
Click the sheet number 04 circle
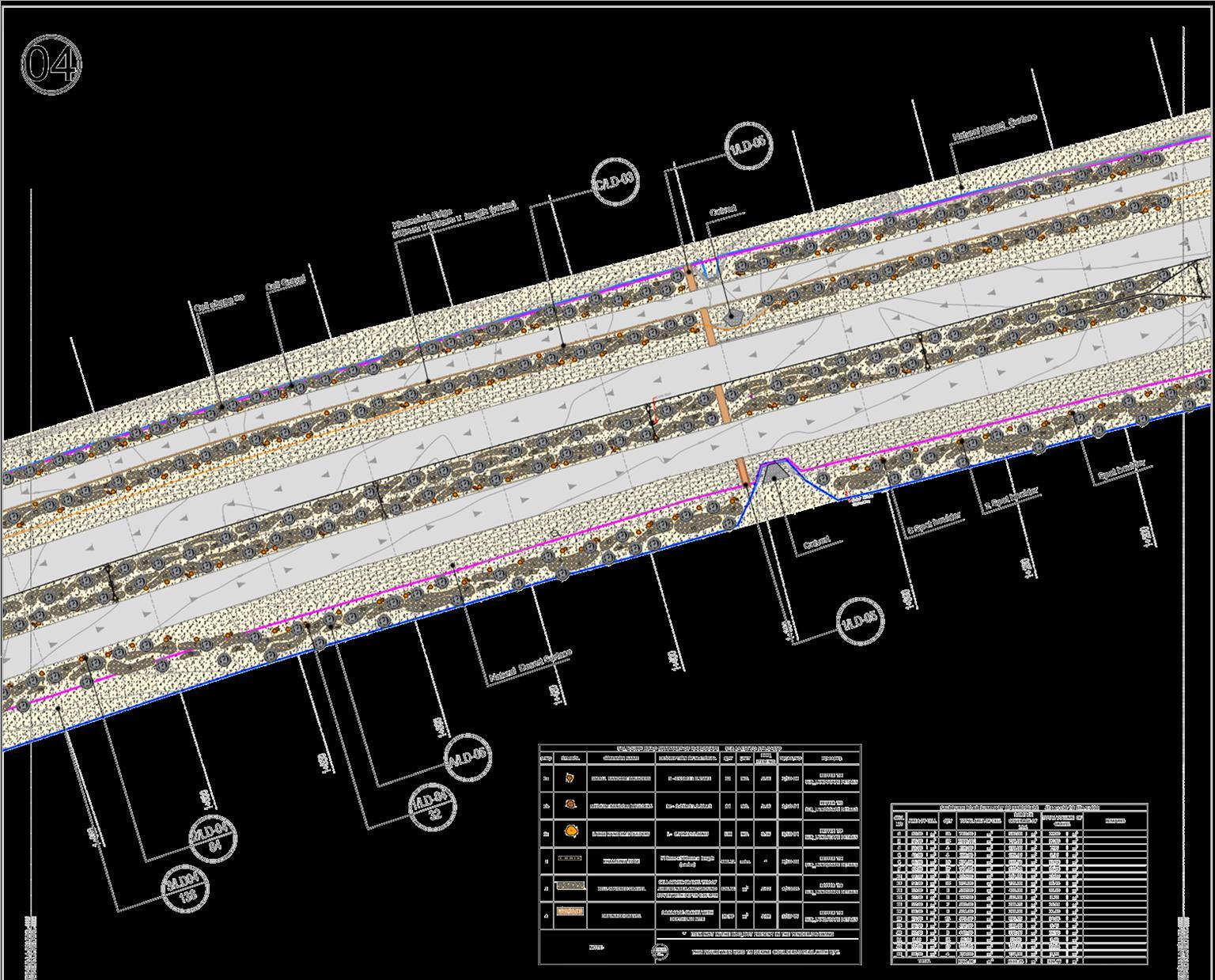pos(51,64)
